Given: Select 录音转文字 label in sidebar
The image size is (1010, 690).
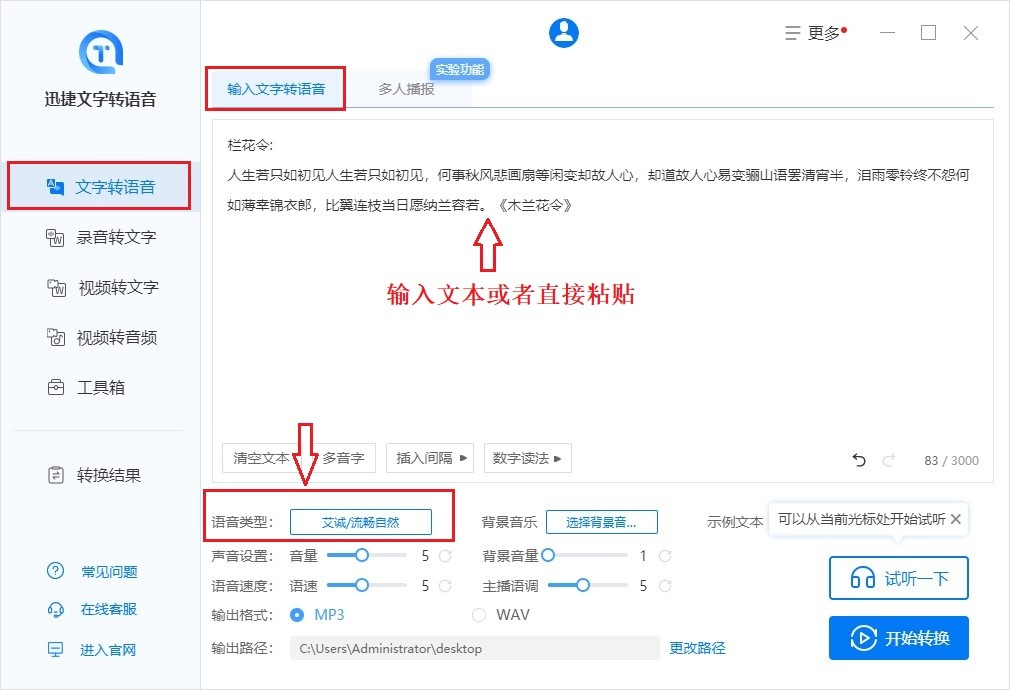Looking at the screenshot, I should coord(116,238).
